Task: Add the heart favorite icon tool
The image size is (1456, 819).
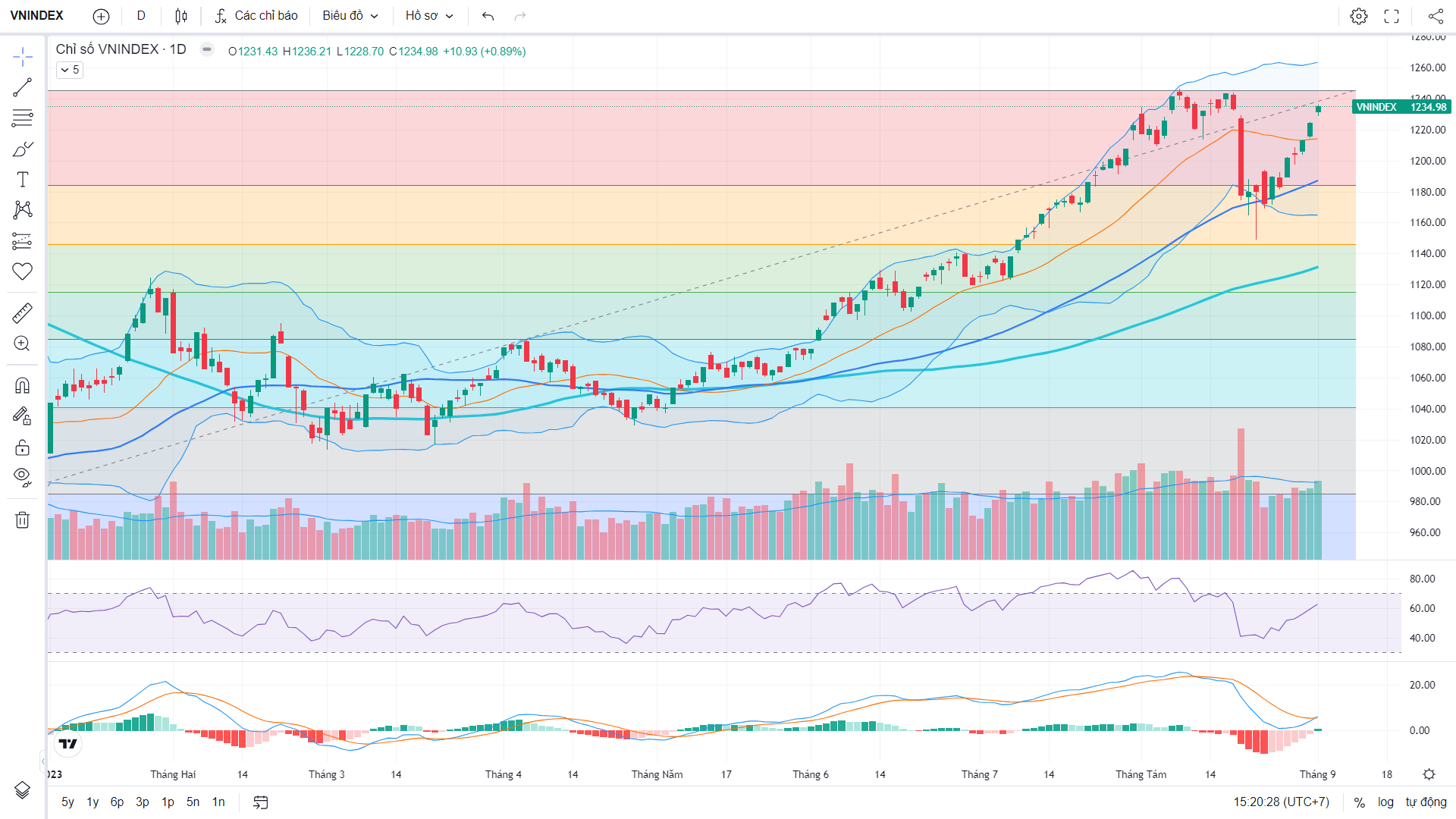Action: click(22, 271)
